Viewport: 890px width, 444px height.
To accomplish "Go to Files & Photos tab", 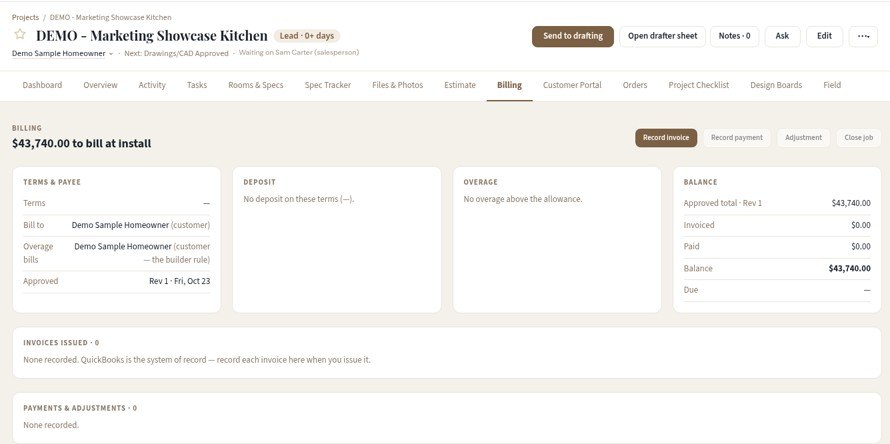I will (398, 85).
